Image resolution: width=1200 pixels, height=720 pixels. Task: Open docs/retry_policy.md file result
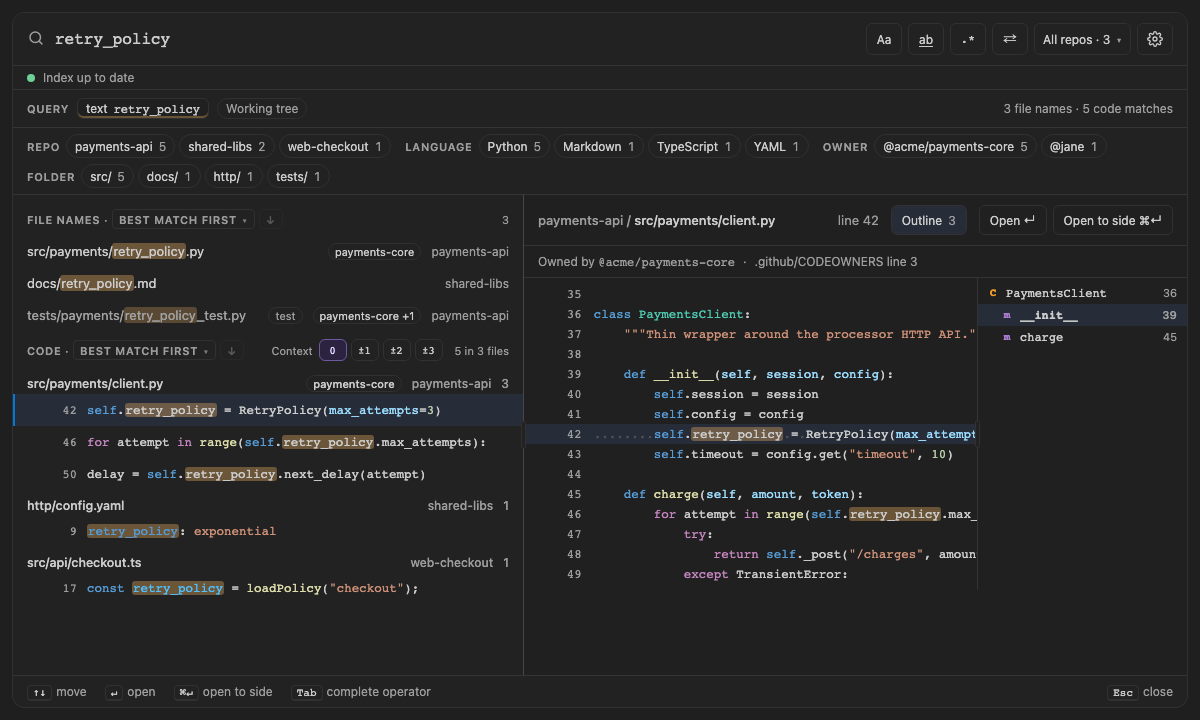coord(268,284)
